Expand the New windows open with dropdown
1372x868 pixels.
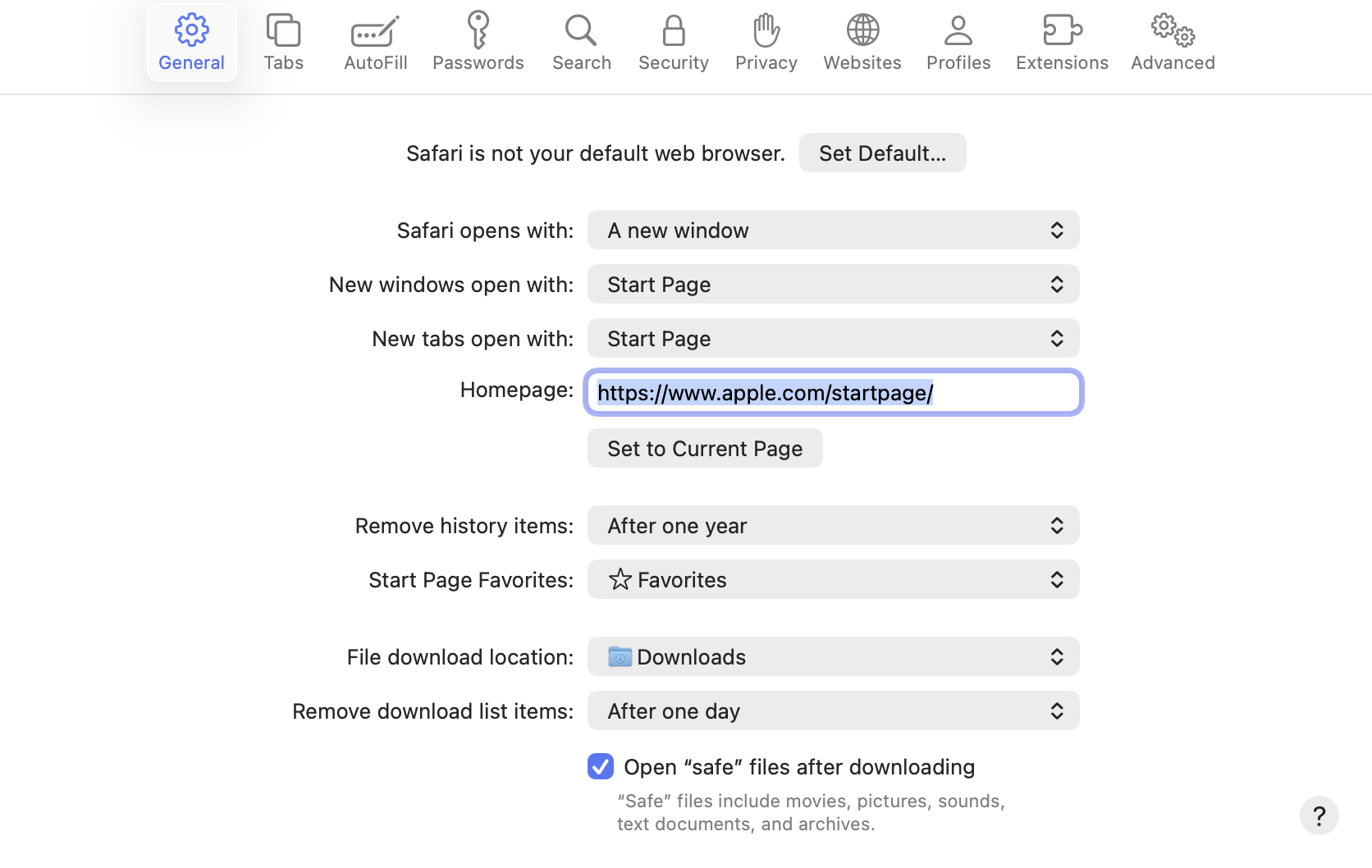point(833,284)
